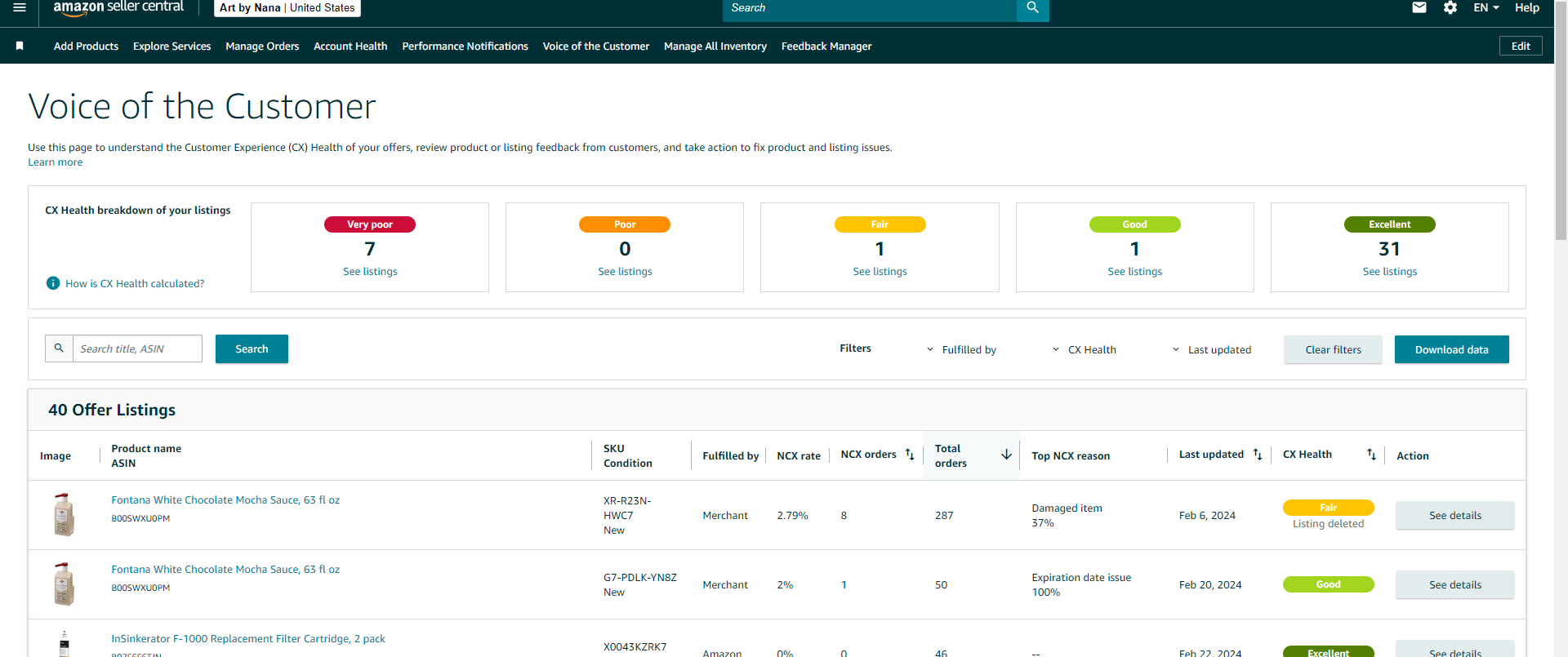Click the Expiration date issue cell
1568x657 pixels.
tap(1081, 585)
